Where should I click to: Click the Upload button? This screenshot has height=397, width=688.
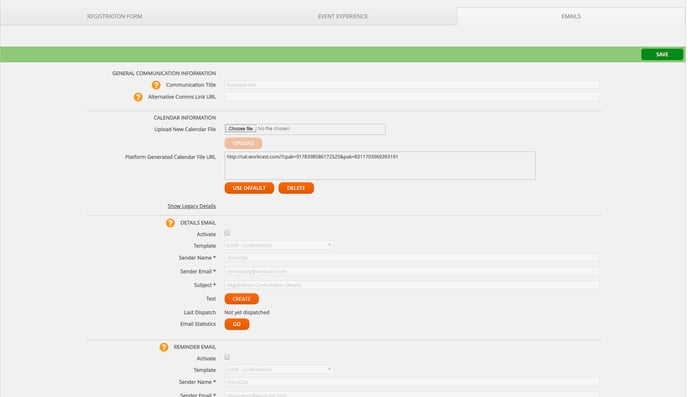[243, 143]
